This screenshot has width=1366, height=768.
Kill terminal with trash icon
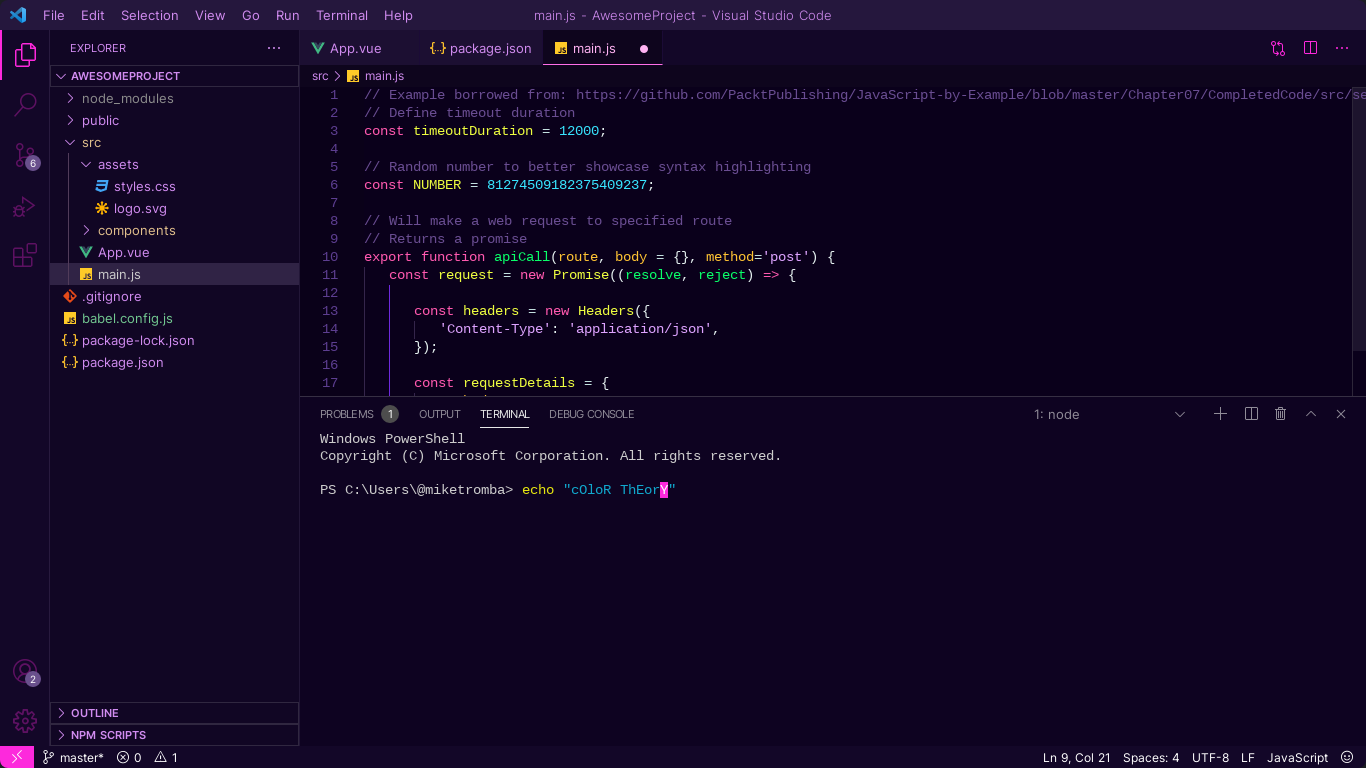tap(1280, 414)
